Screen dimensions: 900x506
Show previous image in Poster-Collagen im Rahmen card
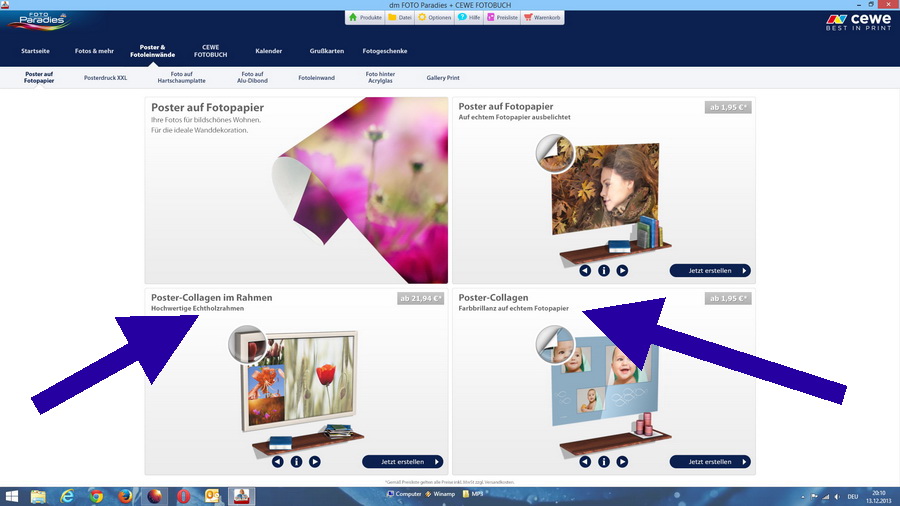277,461
